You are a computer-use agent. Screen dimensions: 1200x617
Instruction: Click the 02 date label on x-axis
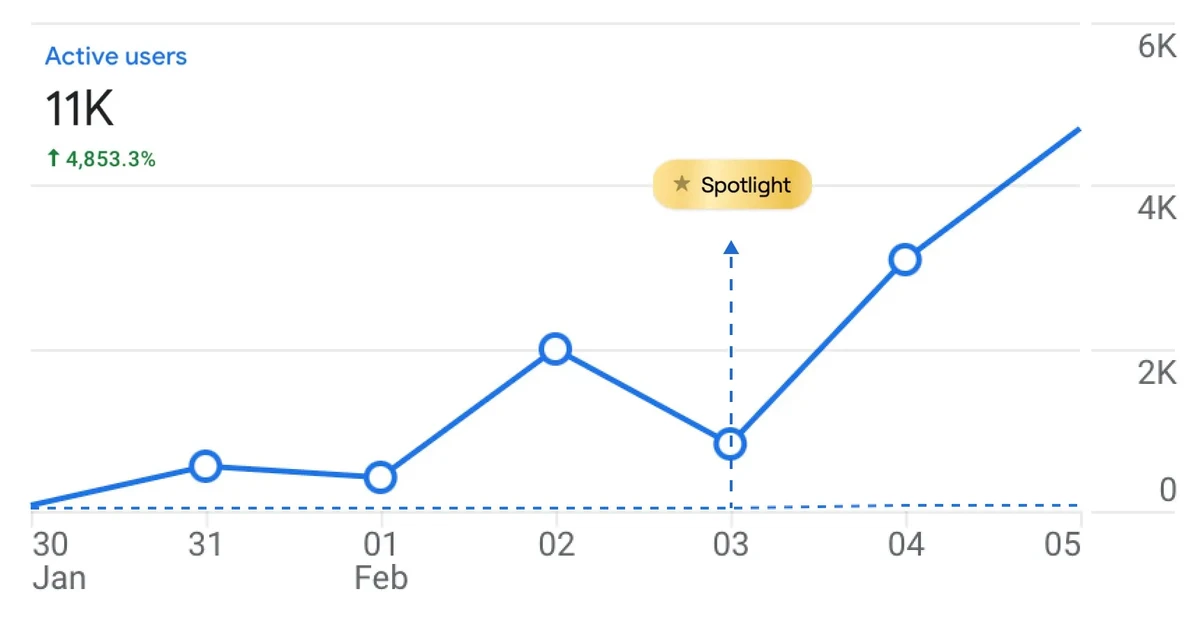point(556,545)
